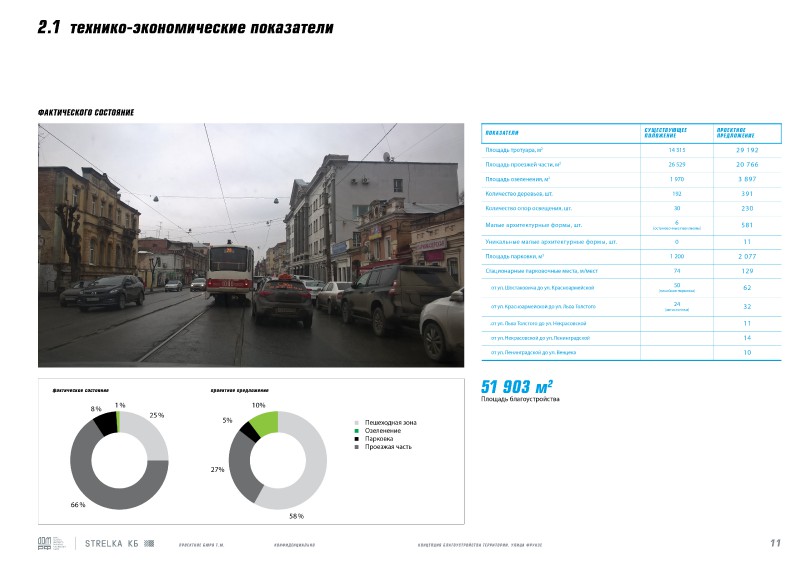The width and height of the screenshot is (800, 566).
Task: Click the black Парковка legend square
Action: tap(357, 439)
